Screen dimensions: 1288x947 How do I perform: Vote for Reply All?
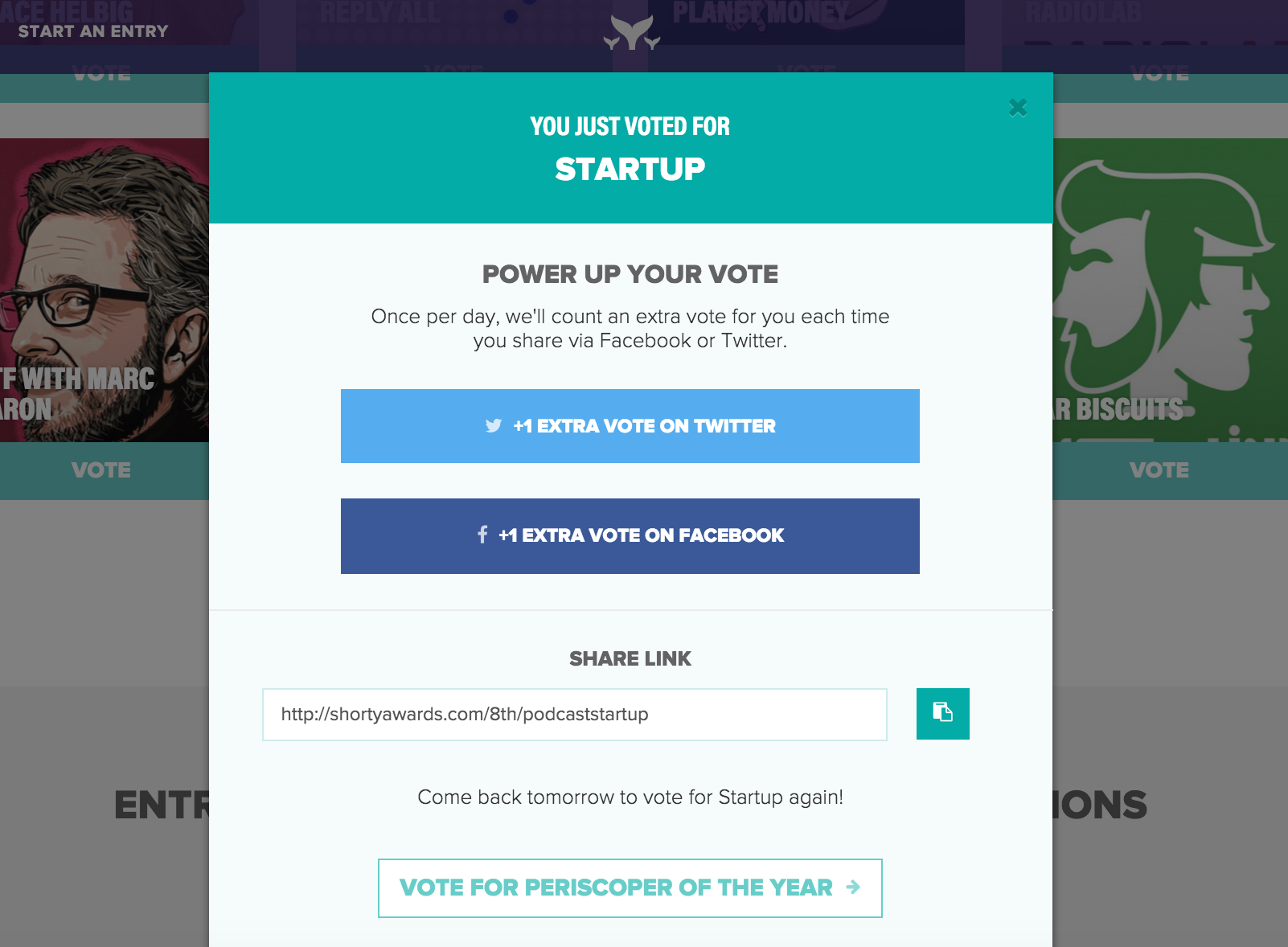pyautogui.click(x=453, y=71)
